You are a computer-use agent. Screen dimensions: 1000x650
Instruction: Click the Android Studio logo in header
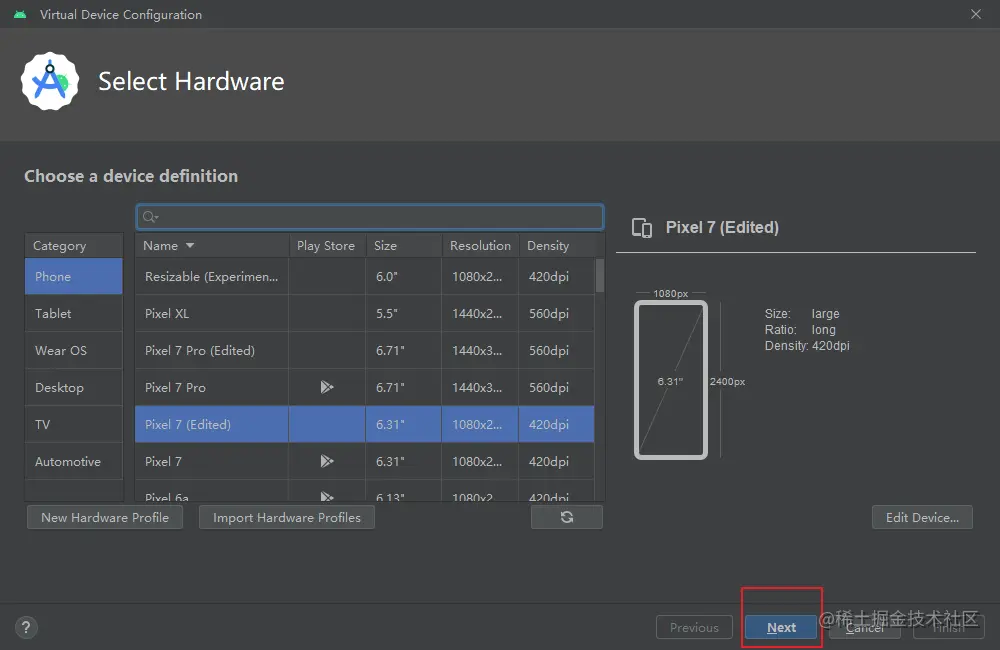[x=50, y=81]
